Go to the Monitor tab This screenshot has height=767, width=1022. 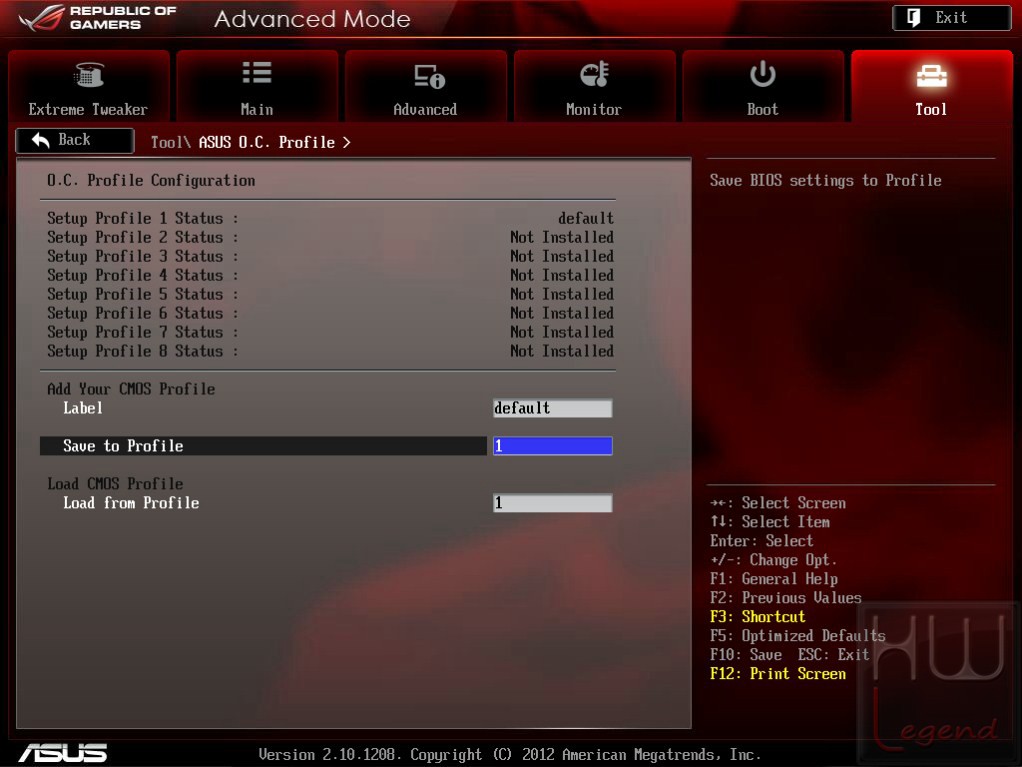[x=594, y=86]
